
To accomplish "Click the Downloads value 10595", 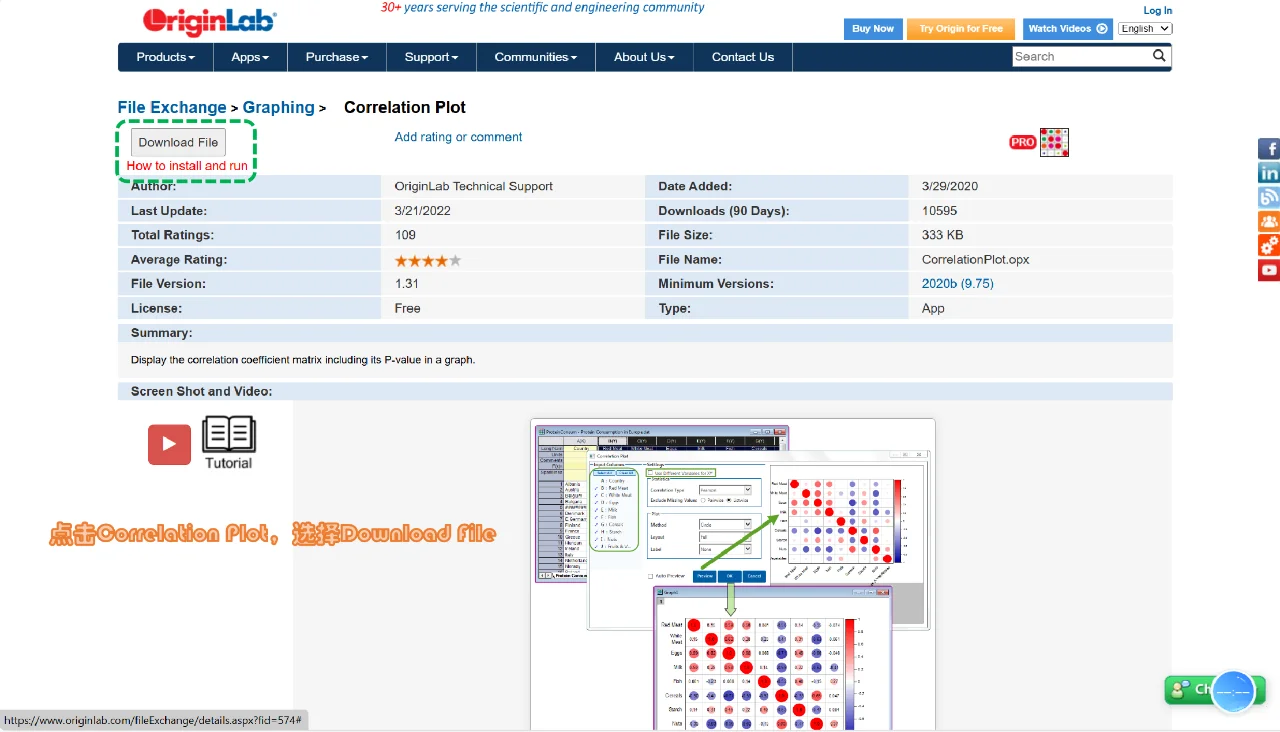I will (x=940, y=211).
